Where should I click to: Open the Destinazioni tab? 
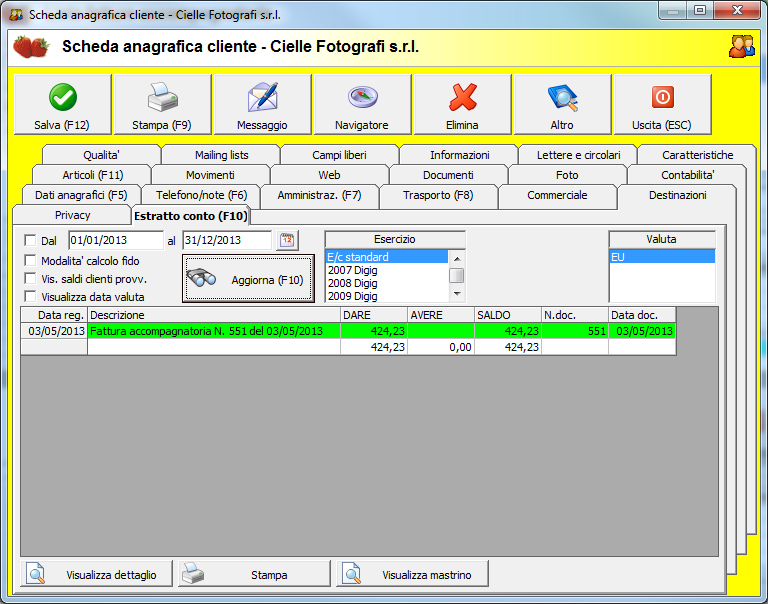(677, 195)
